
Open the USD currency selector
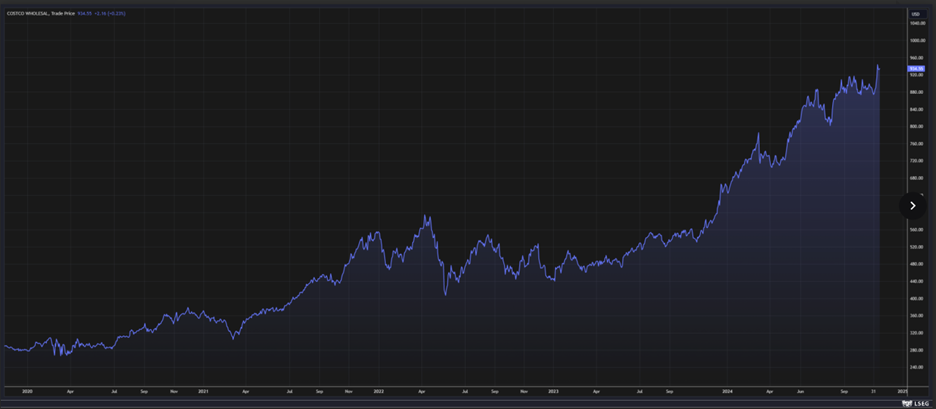(914, 13)
